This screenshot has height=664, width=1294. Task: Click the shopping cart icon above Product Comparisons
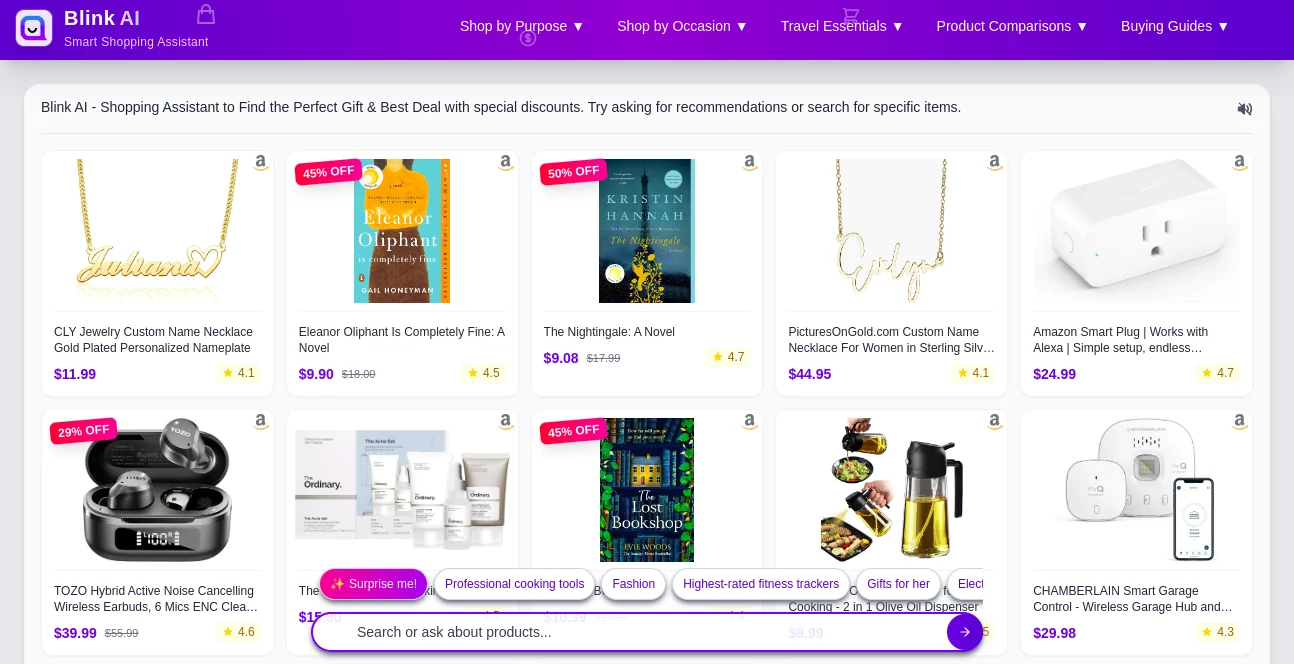tap(852, 16)
